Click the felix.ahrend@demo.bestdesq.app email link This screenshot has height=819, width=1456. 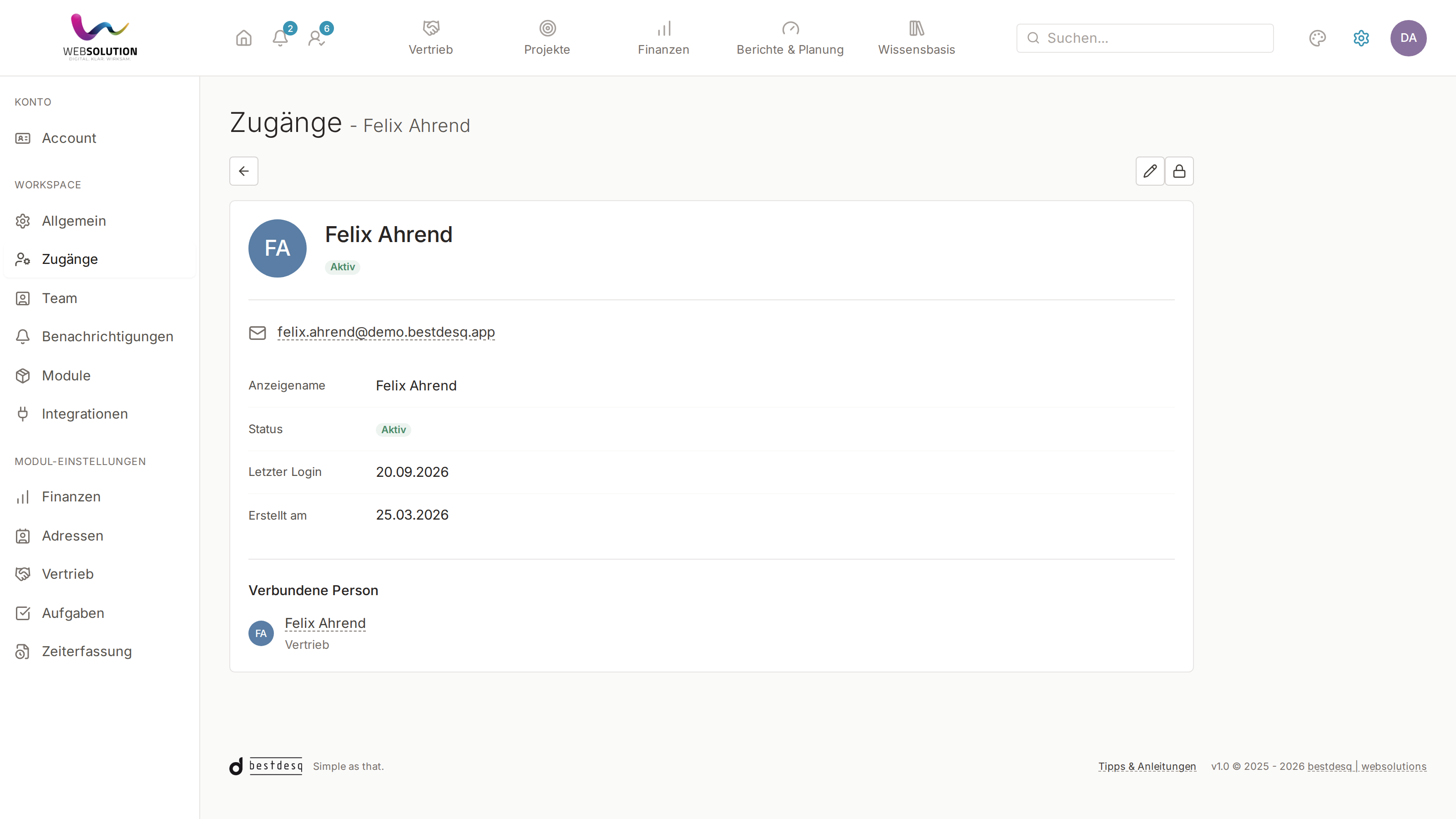[386, 332]
